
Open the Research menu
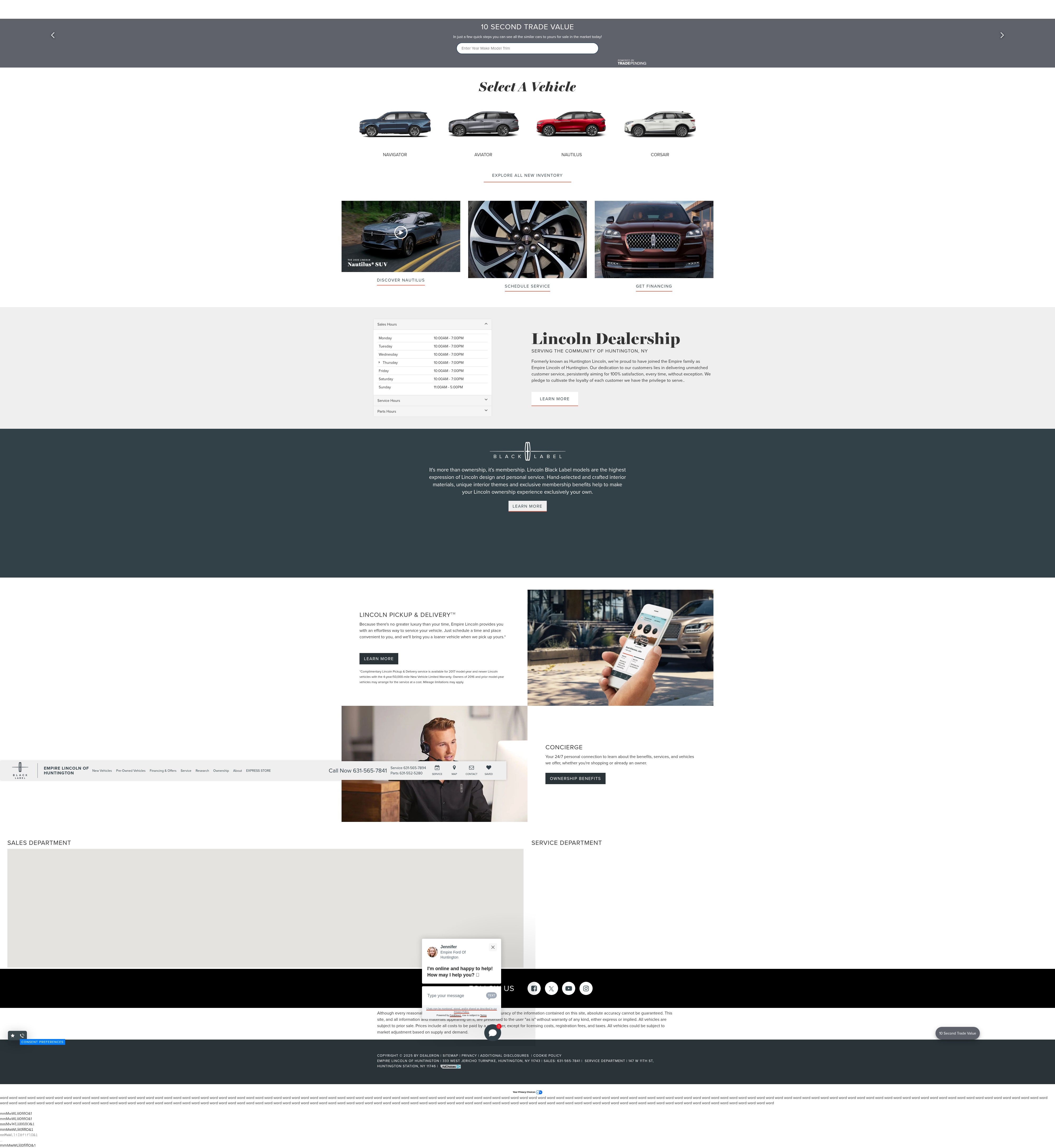(x=202, y=771)
